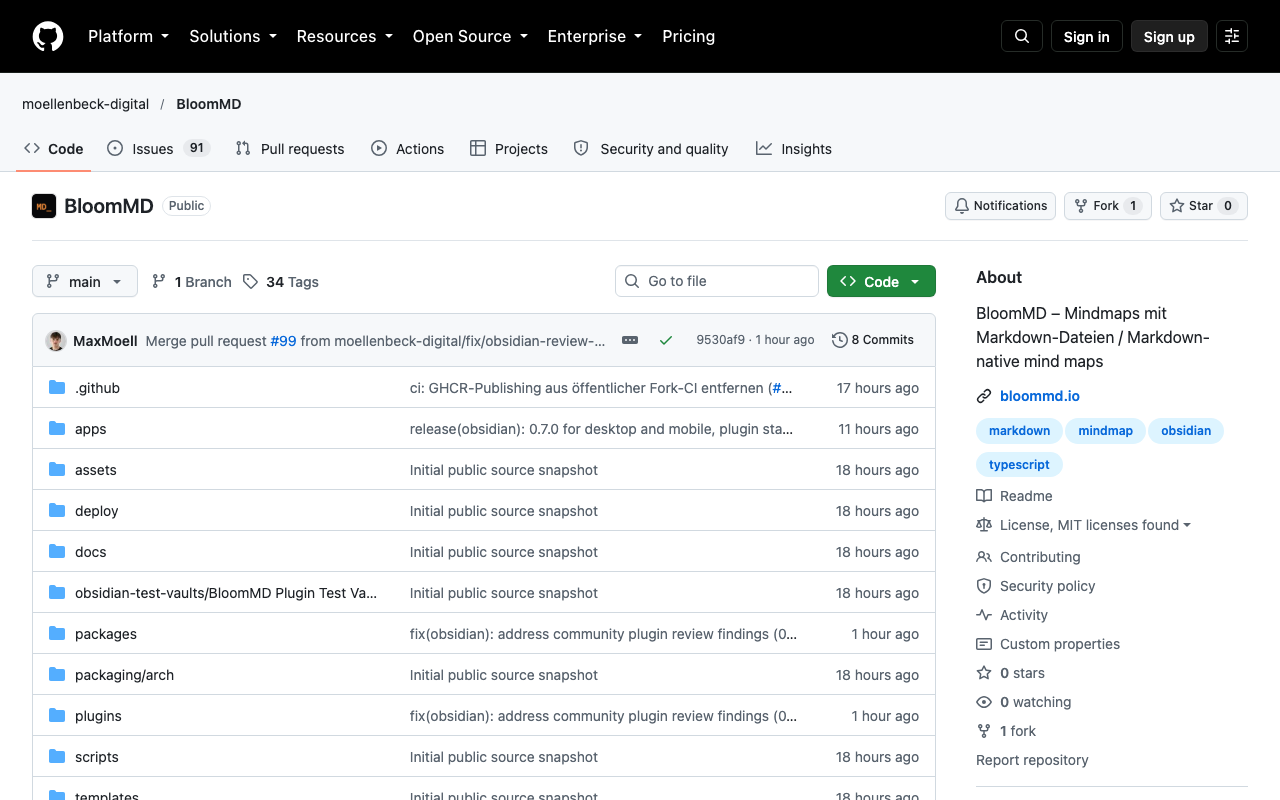Click the Sign up button

coord(1169,36)
